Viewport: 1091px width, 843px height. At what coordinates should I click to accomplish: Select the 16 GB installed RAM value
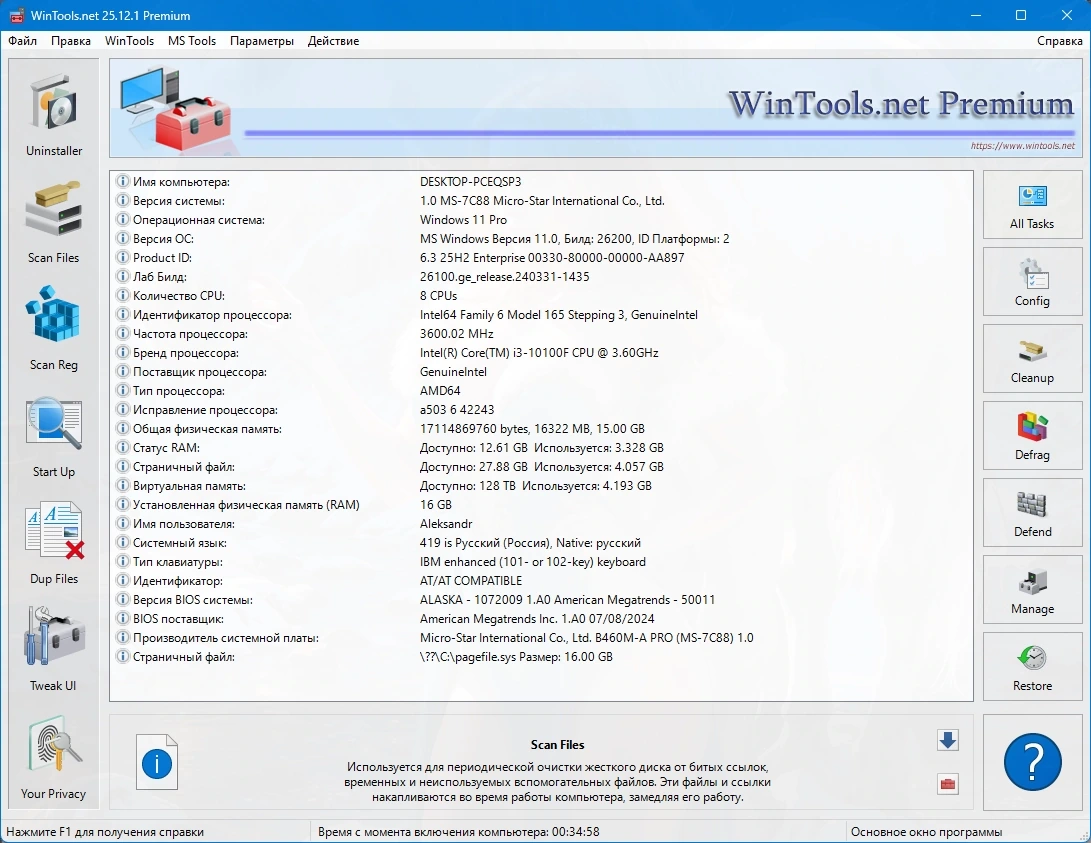point(436,505)
